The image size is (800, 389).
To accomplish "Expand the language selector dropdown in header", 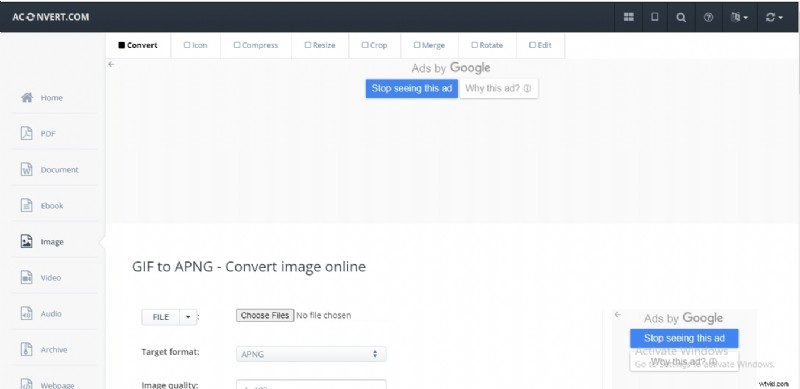I will 739,17.
